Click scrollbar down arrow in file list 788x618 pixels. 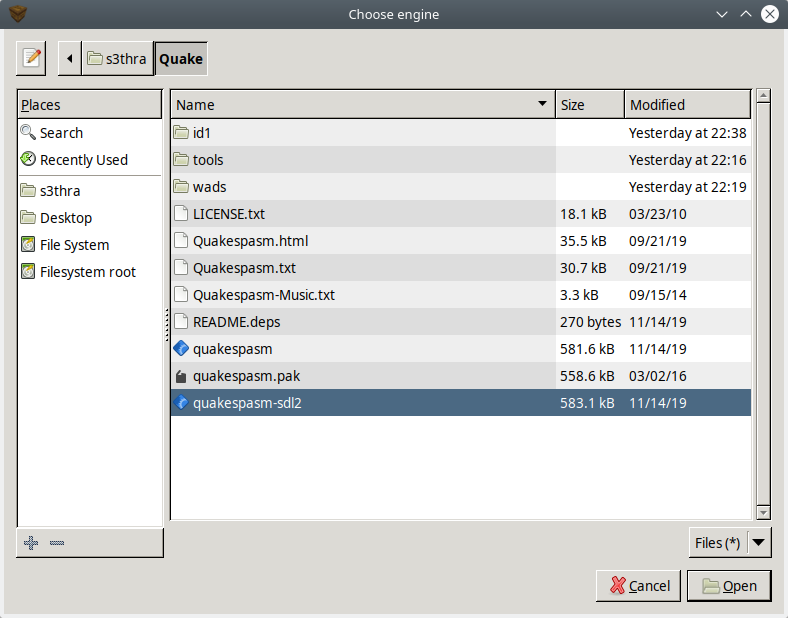point(763,513)
